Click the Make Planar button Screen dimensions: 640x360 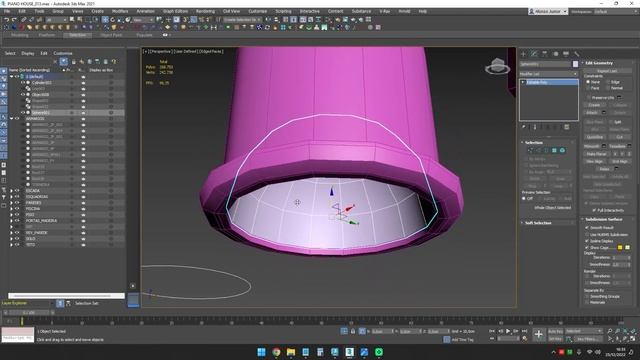click(x=597, y=154)
